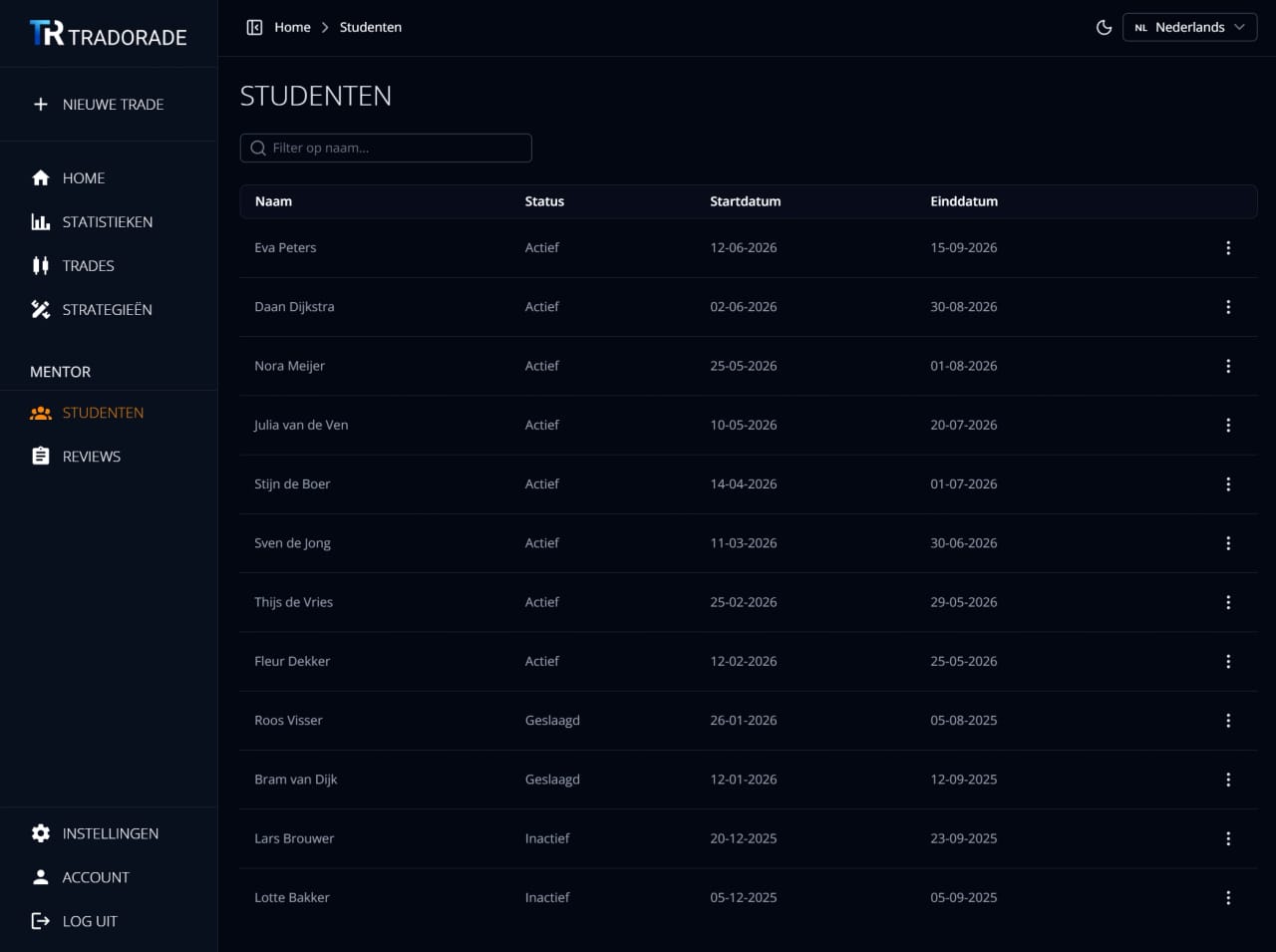Open Home via house icon
This screenshot has height=952, width=1276.
tap(40, 177)
